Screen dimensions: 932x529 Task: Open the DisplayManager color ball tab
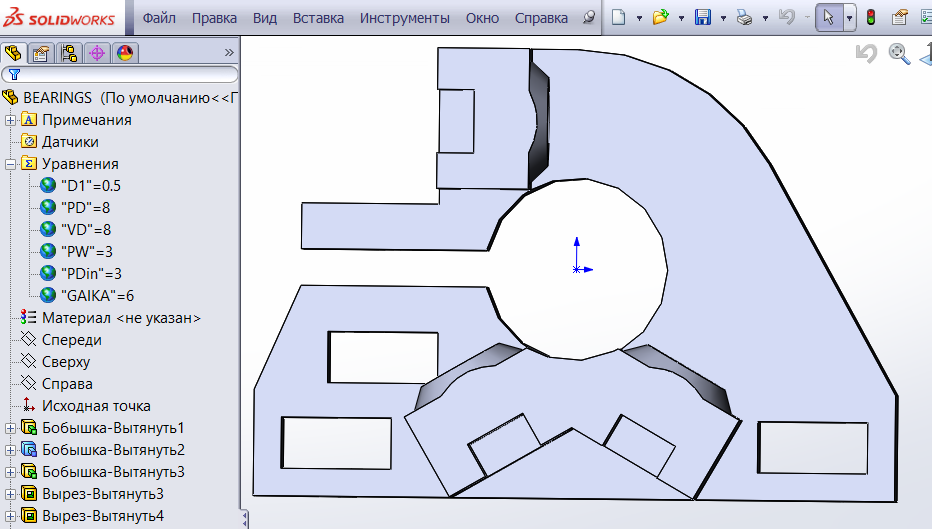click(125, 53)
